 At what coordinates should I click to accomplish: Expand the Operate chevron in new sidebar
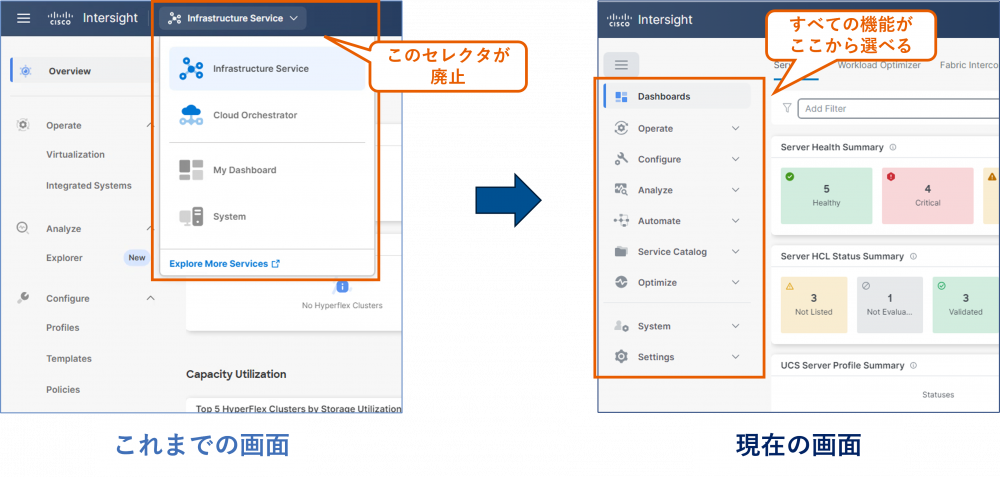point(735,128)
